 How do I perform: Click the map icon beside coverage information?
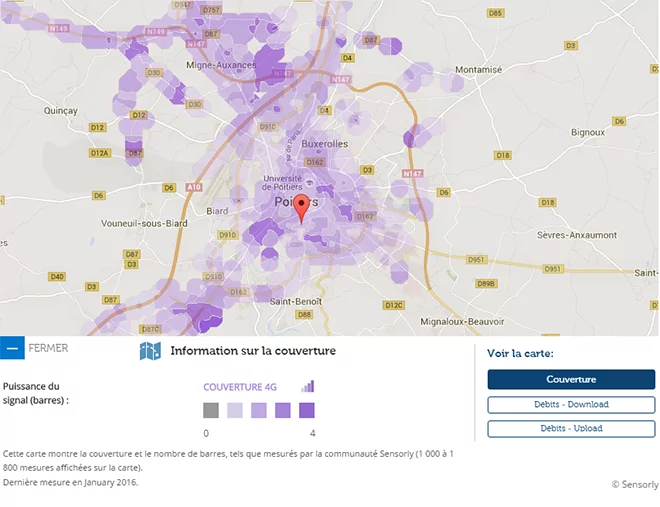click(150, 351)
